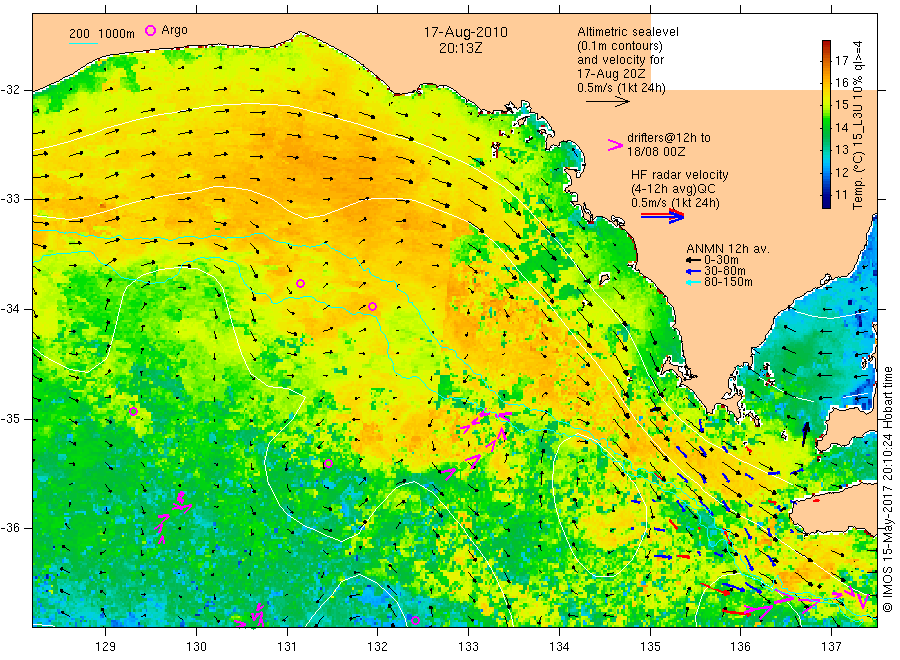Click the '18/08 00Z' text

click(x=656, y=152)
